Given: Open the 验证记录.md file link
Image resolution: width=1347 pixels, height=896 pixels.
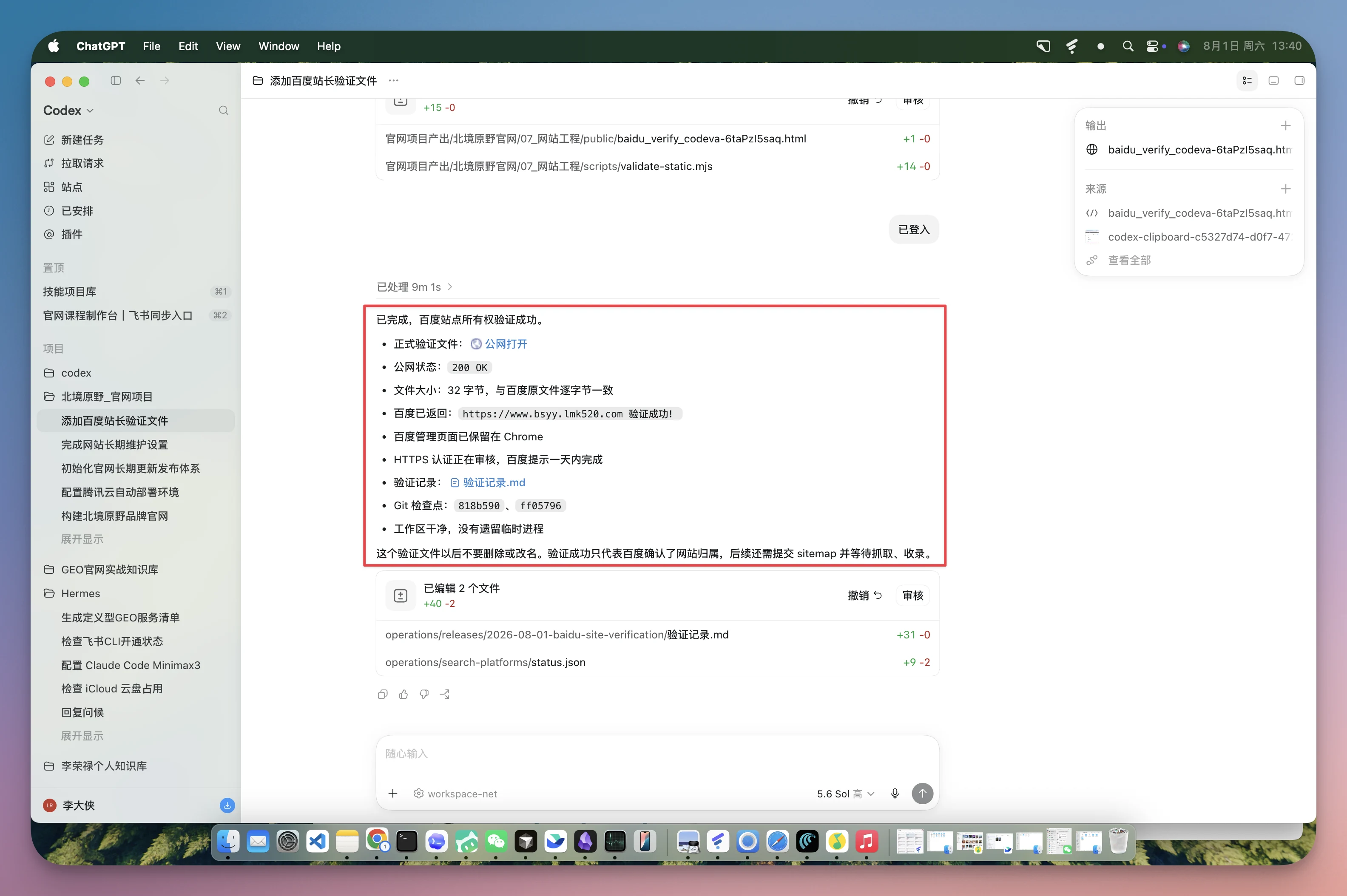Looking at the screenshot, I should [488, 483].
